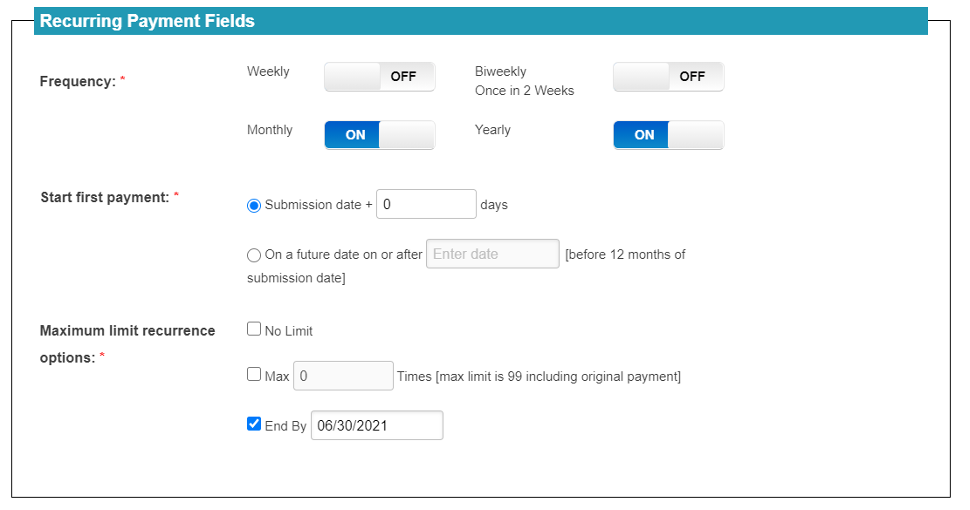Turn on the Weekly frequency switch

[380, 77]
